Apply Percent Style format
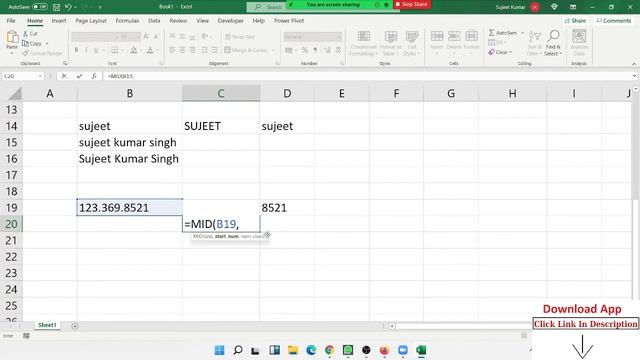 [x=305, y=50]
